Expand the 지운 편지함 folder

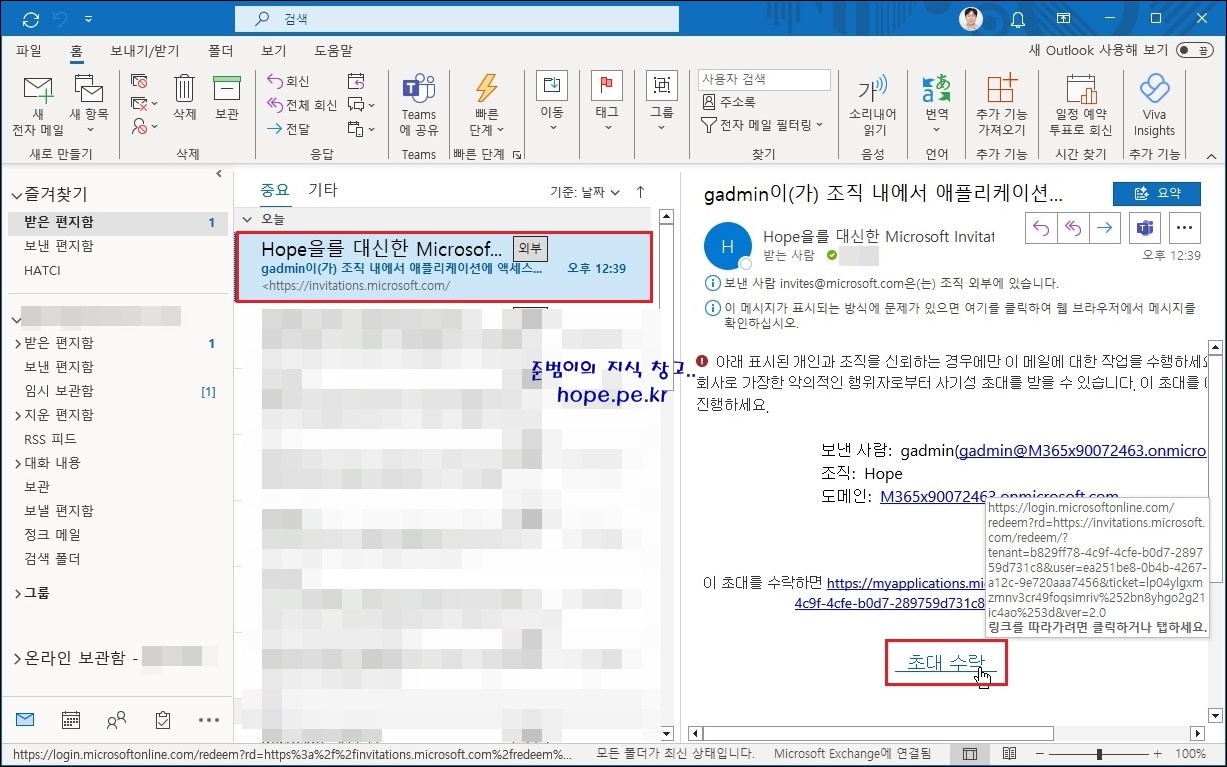pyautogui.click(x=18, y=415)
